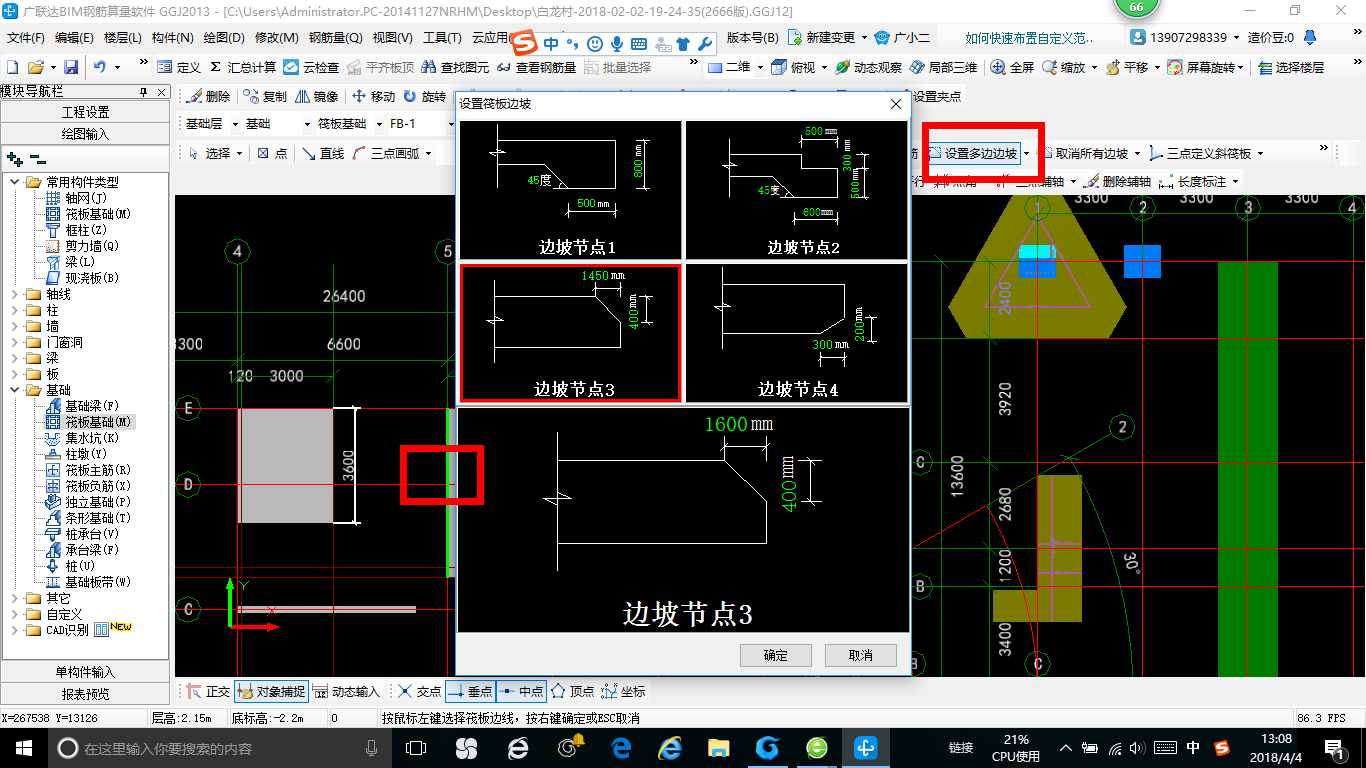Click 全屏 full screen tool

tap(1013, 67)
